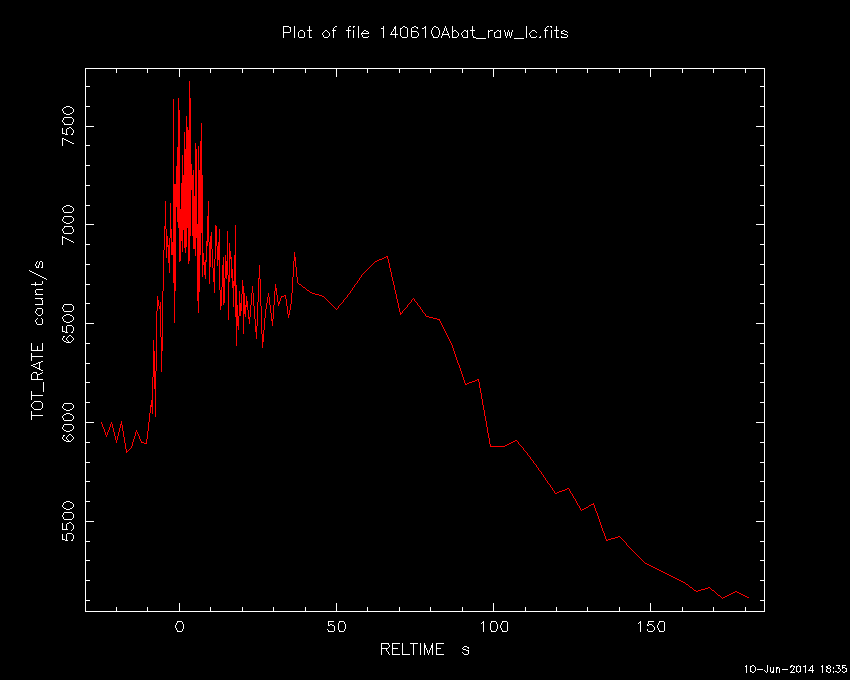Click the y-axis tick label '7500'

point(68,126)
